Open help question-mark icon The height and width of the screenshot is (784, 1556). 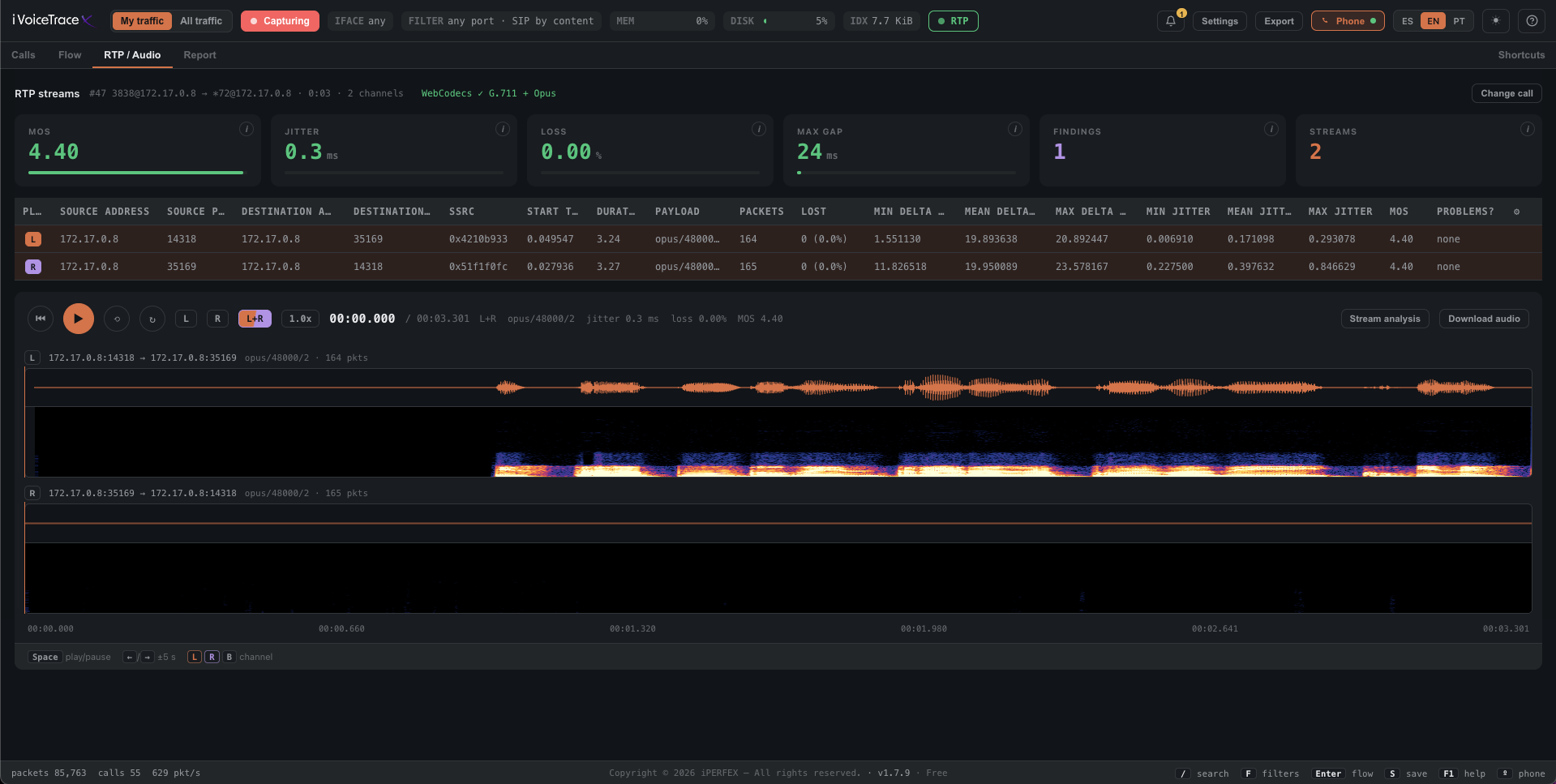tap(1532, 21)
